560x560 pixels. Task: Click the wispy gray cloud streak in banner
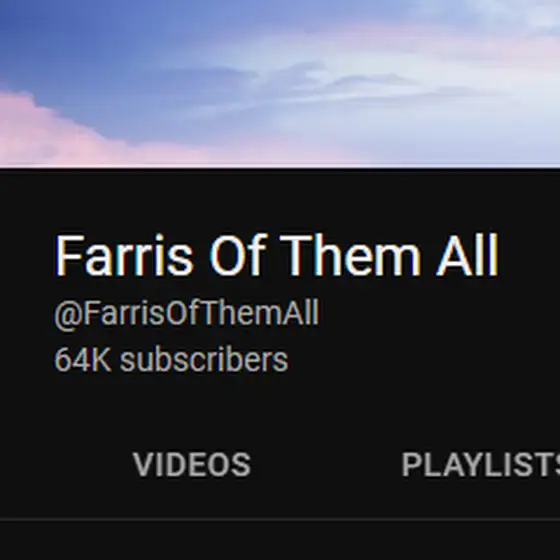[357, 84]
